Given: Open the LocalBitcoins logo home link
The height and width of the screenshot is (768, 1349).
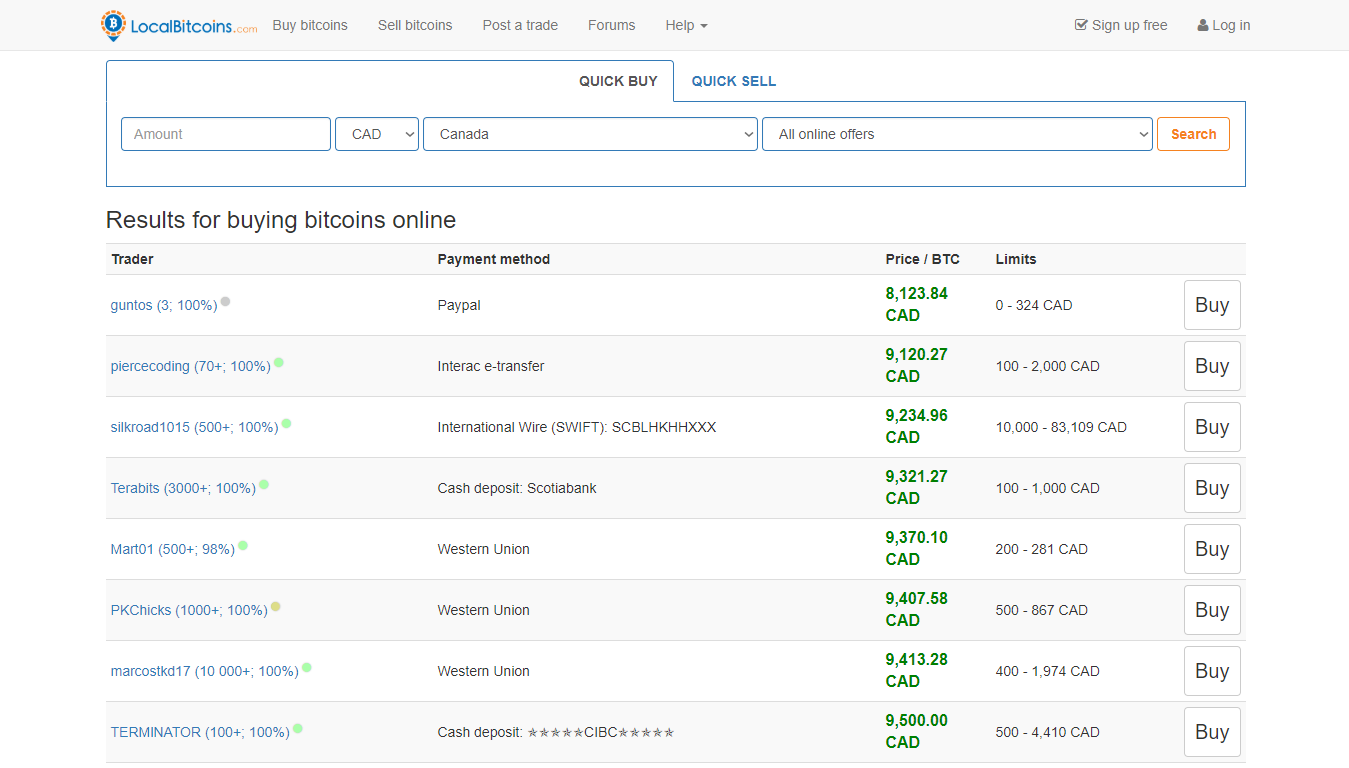Looking at the screenshot, I should pyautogui.click(x=179, y=25).
